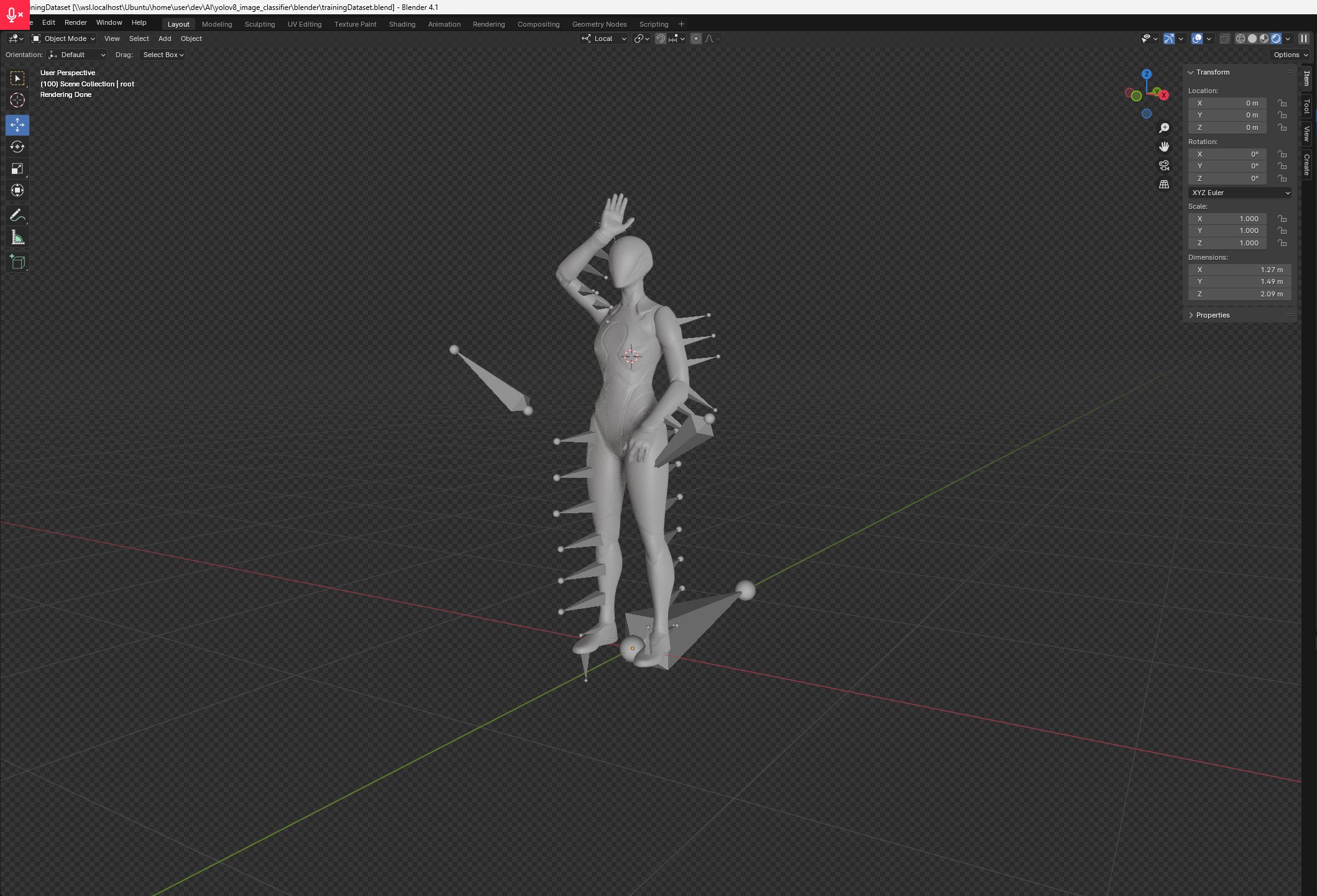This screenshot has width=1317, height=896.
Task: Lock the Location X property
Action: [x=1282, y=103]
